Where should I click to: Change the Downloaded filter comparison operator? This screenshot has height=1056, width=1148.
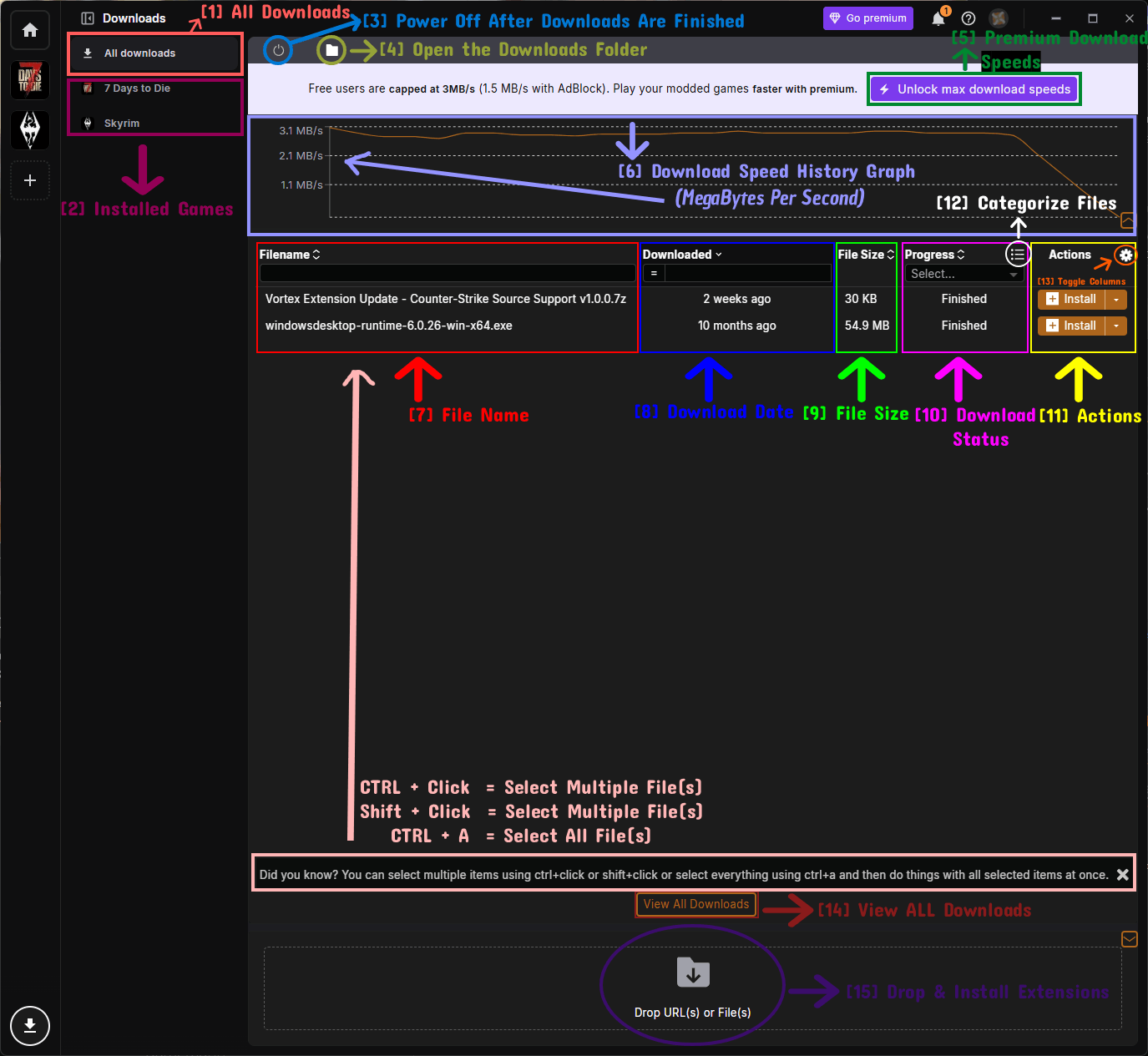pos(654,273)
